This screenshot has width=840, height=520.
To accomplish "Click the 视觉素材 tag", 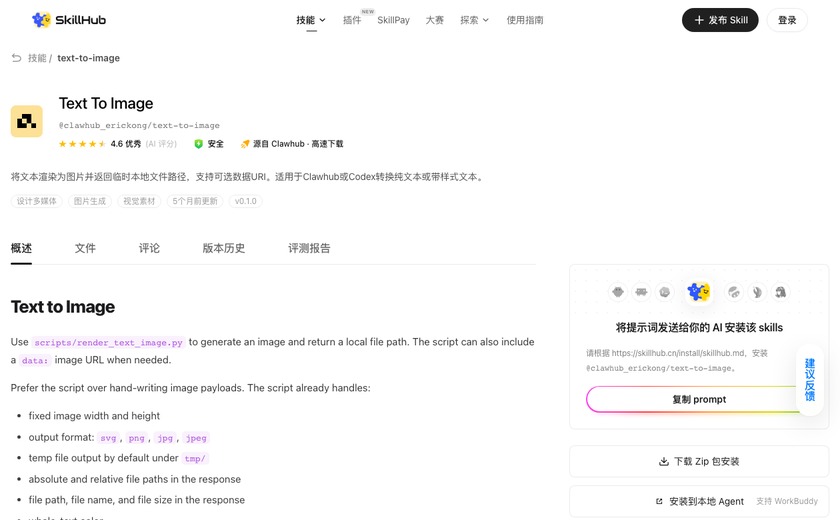I will [139, 201].
